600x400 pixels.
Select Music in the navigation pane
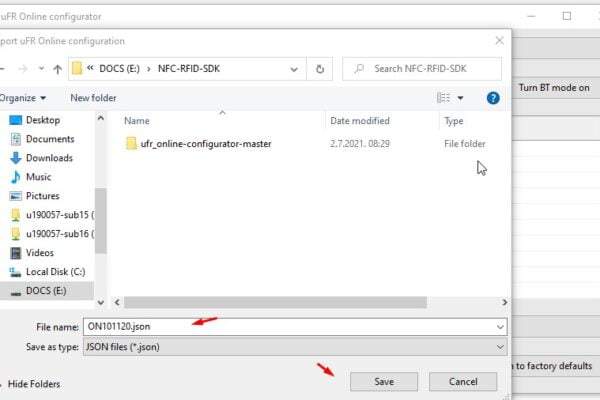38,177
